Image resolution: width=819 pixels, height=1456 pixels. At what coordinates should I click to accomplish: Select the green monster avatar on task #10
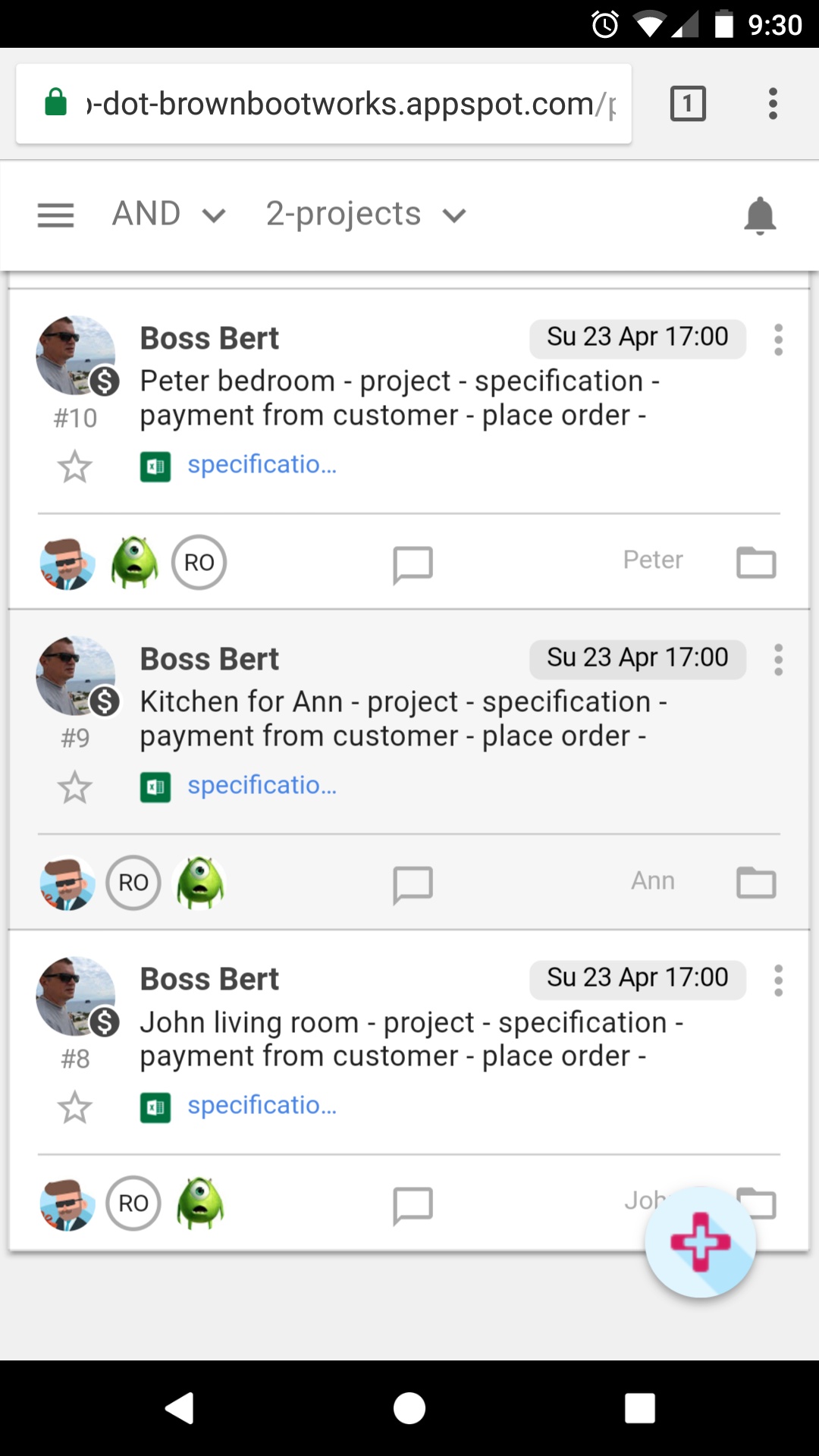(134, 562)
